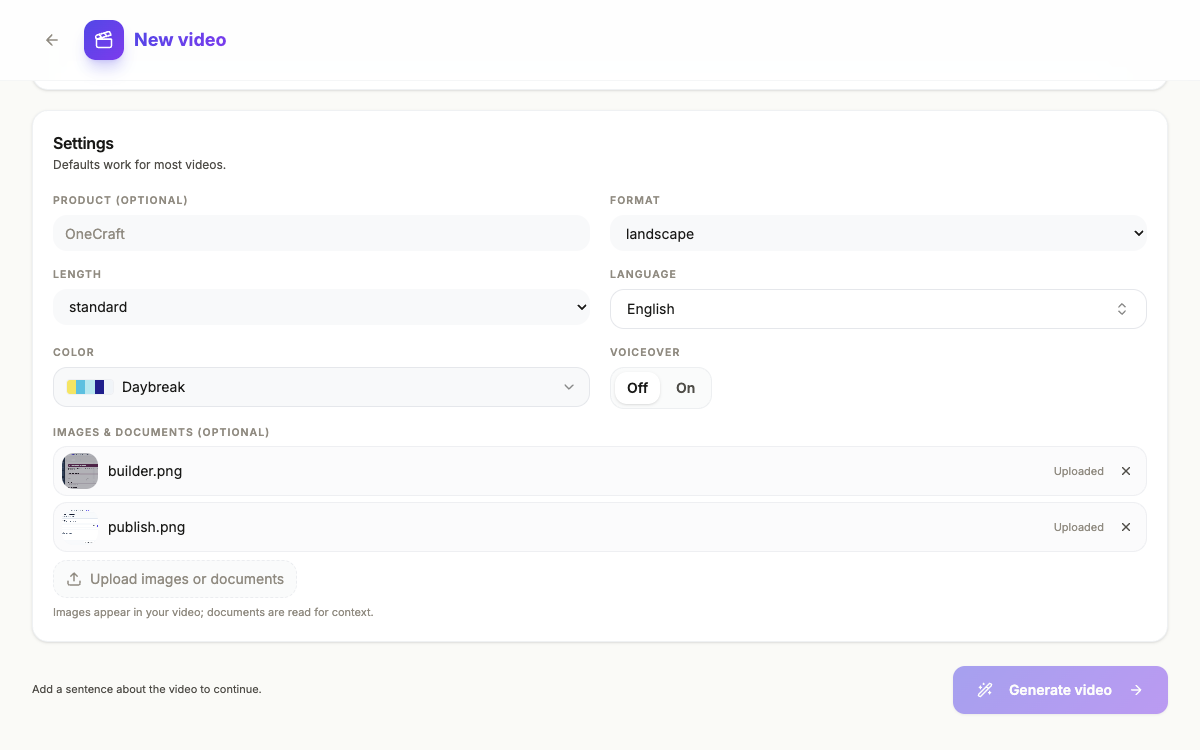
Task: Click the Product input field with OneCraft placeholder
Action: click(x=321, y=233)
